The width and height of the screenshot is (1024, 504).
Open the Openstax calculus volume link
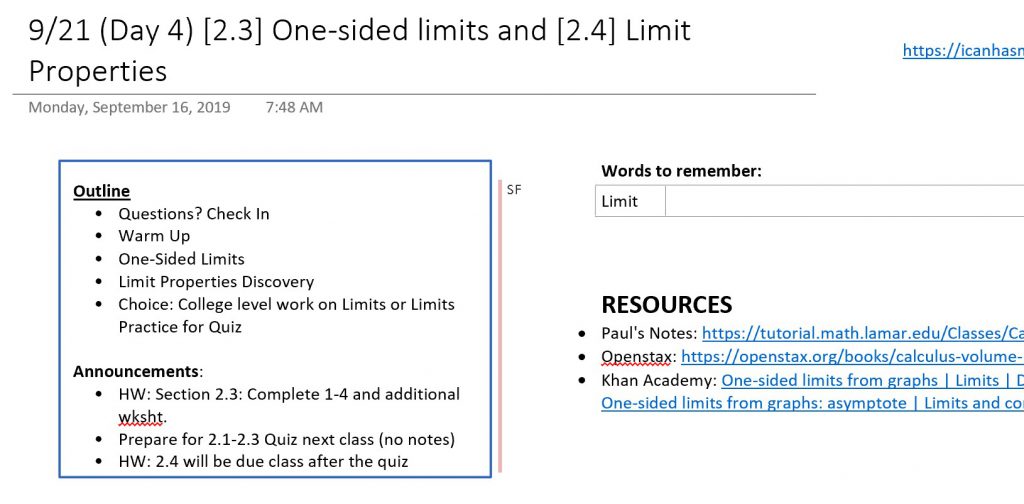[852, 357]
